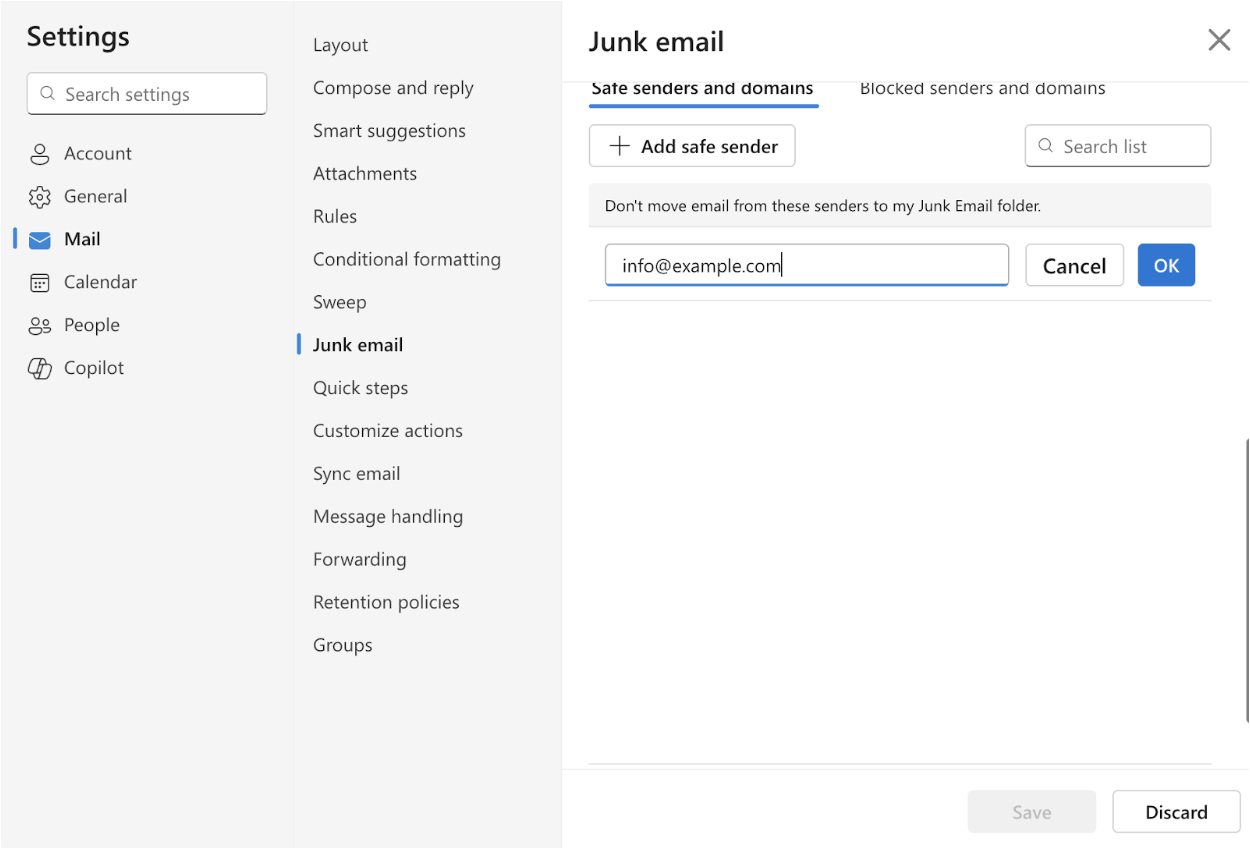
Task: Click the info@example.com email input box
Action: point(806,266)
